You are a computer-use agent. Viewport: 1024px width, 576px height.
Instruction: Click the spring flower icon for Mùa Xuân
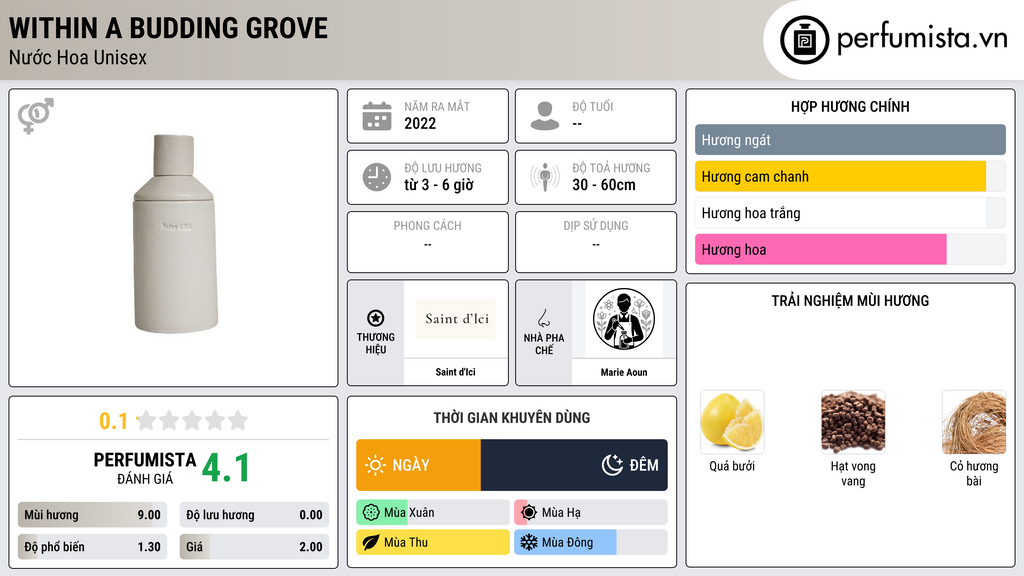pos(371,513)
